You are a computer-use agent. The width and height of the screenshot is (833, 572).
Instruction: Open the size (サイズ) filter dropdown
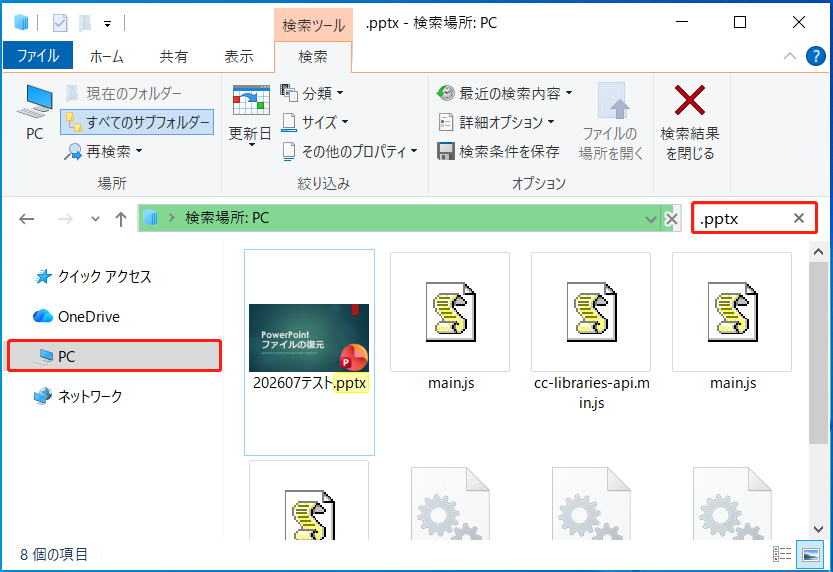click(314, 122)
